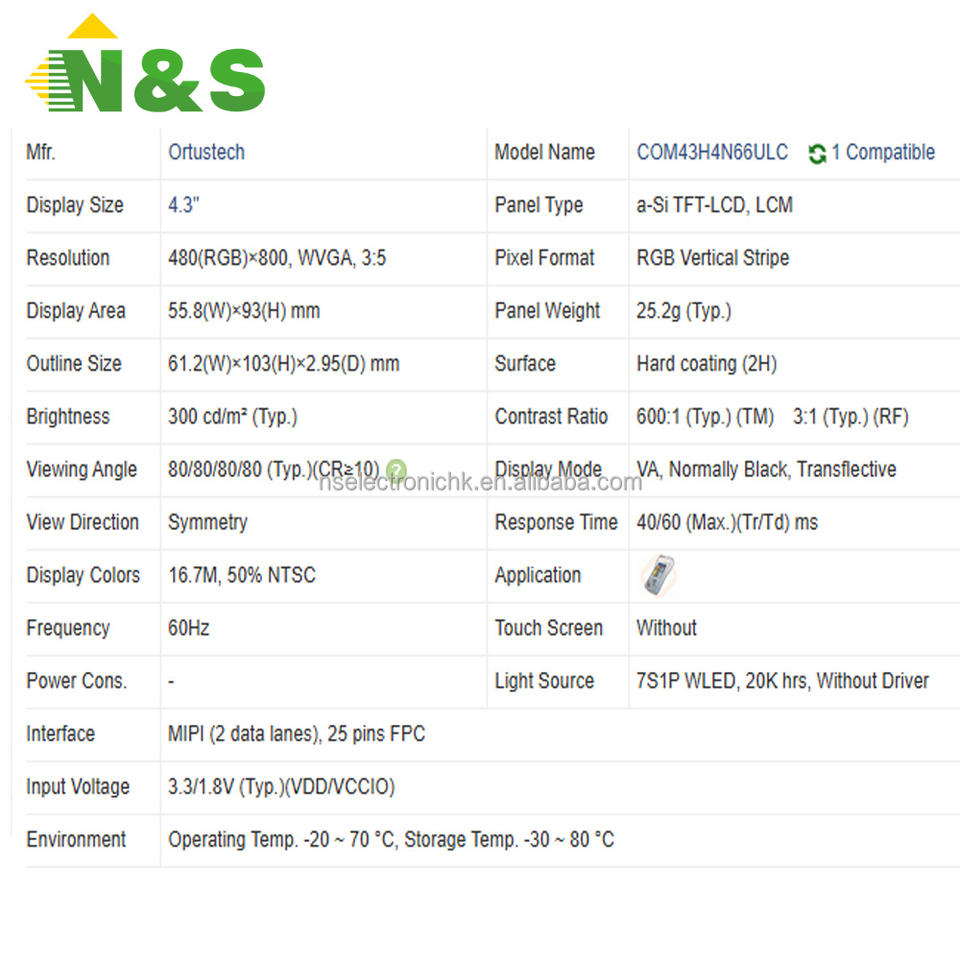960x960 pixels.
Task: Click the handheld device application icon
Action: pos(658,575)
